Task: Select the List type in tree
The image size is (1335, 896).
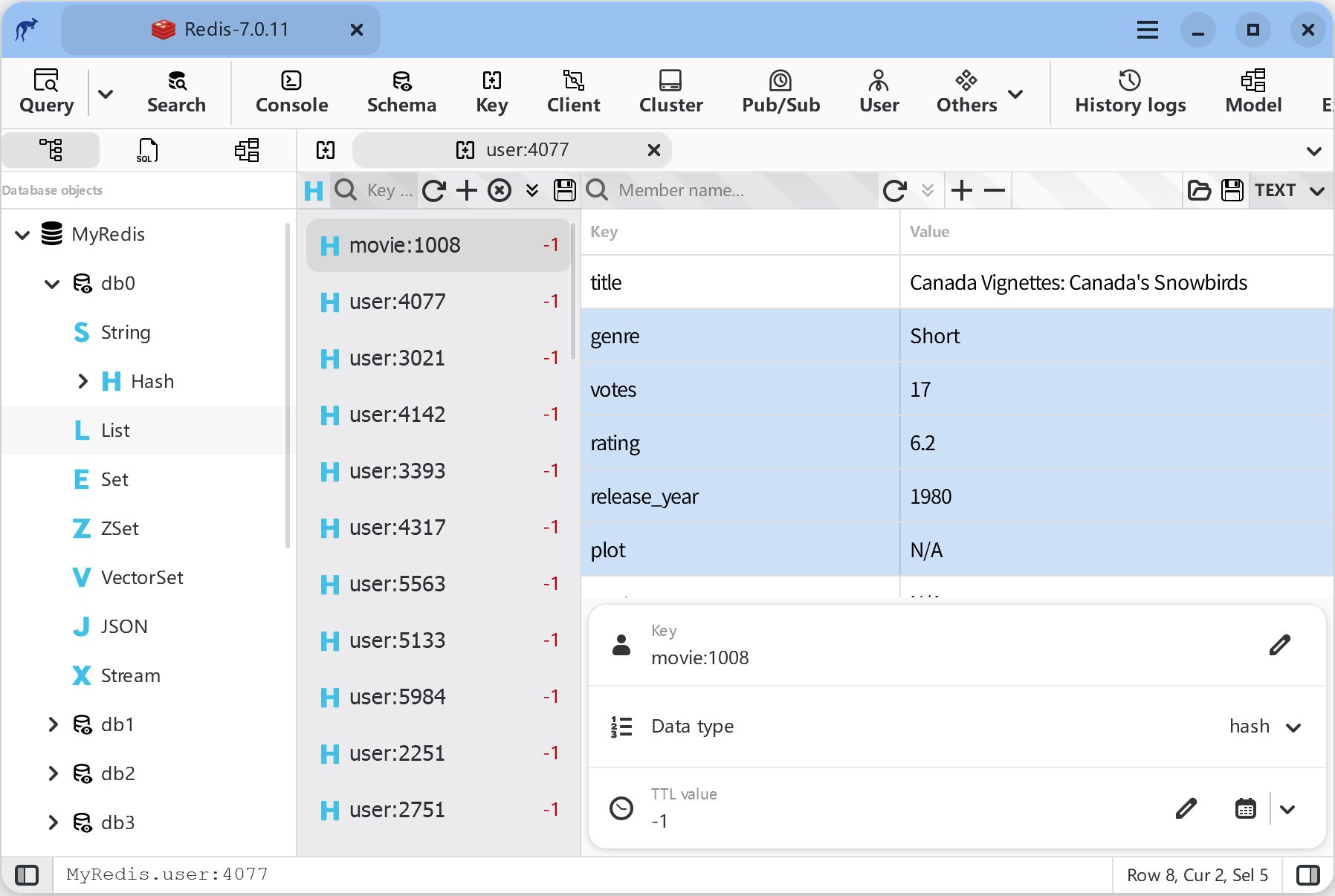Action: (115, 430)
